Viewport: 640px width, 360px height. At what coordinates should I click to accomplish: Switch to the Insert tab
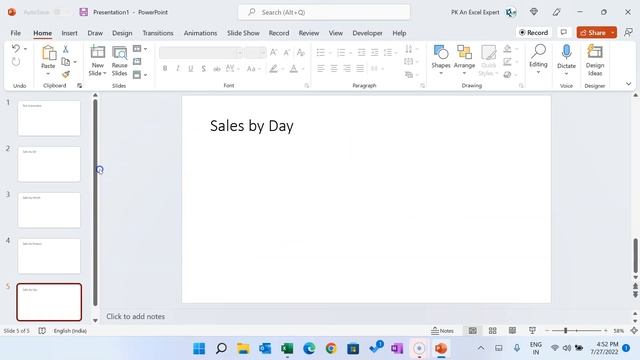pos(69,33)
